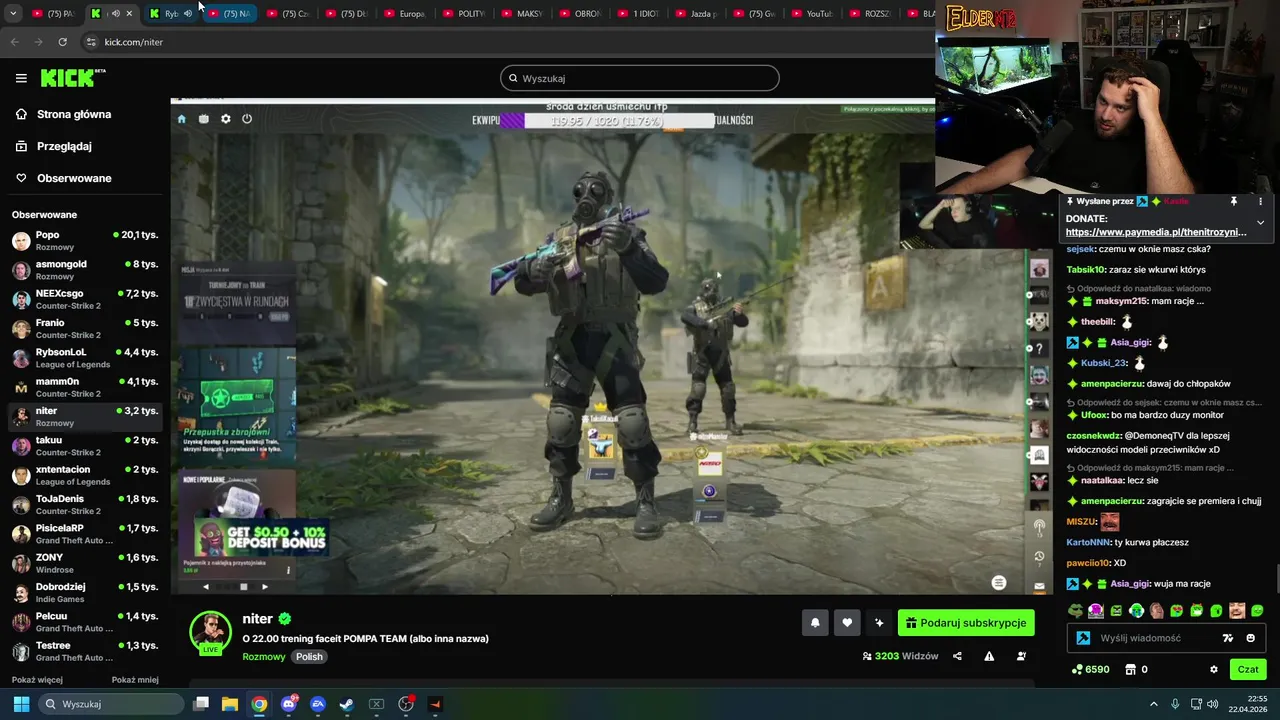Expand the pinned message chevron
This screenshot has height=720, width=1280.
1260,222
